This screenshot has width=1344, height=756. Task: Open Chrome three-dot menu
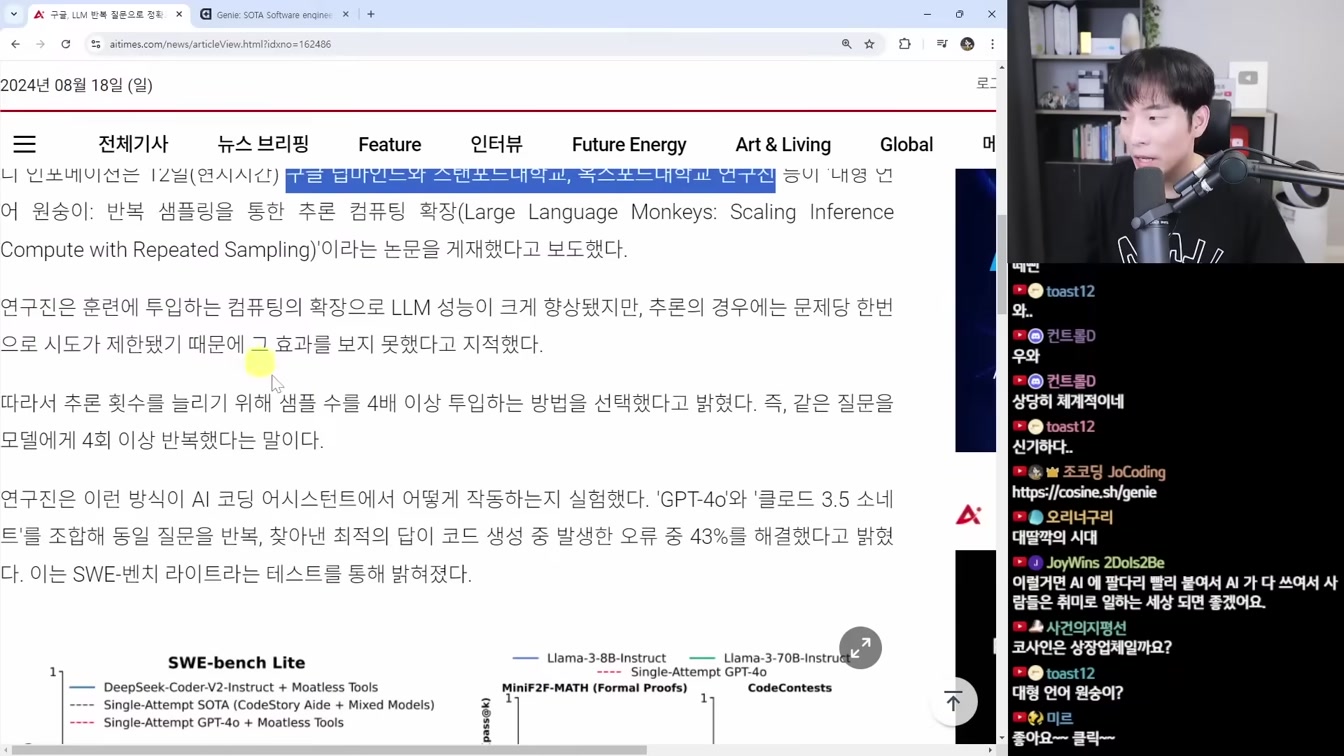coord(992,44)
